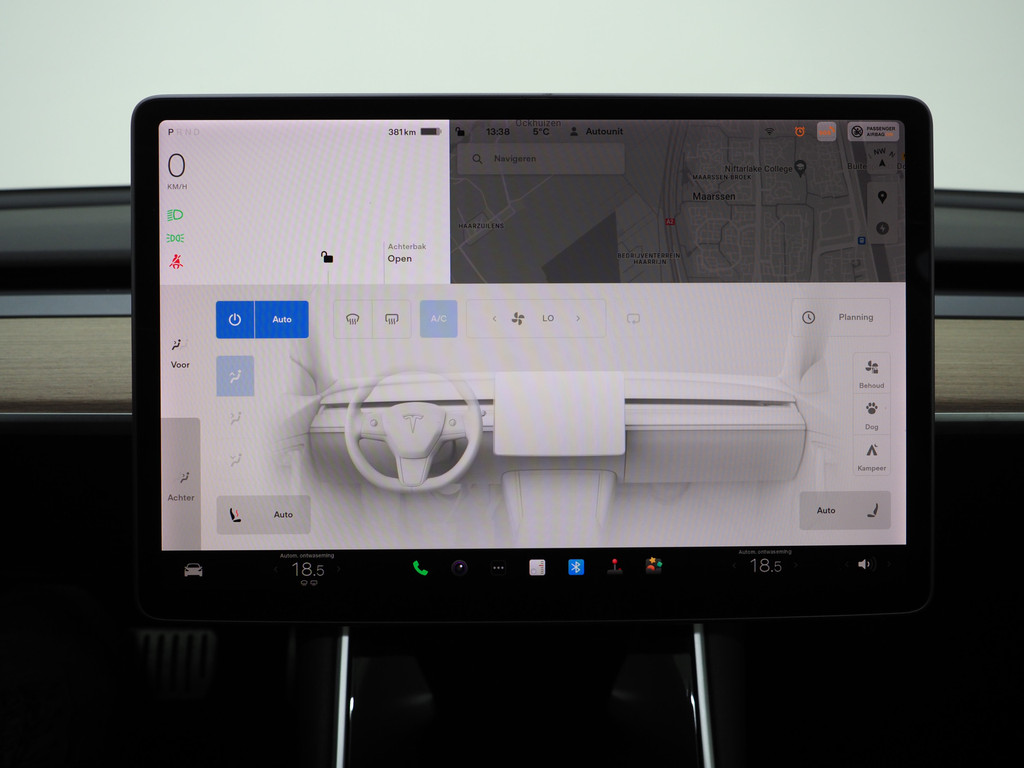The image size is (1024, 768).
Task: Tap Niftarlake College map marker
Action: pyautogui.click(x=800, y=167)
